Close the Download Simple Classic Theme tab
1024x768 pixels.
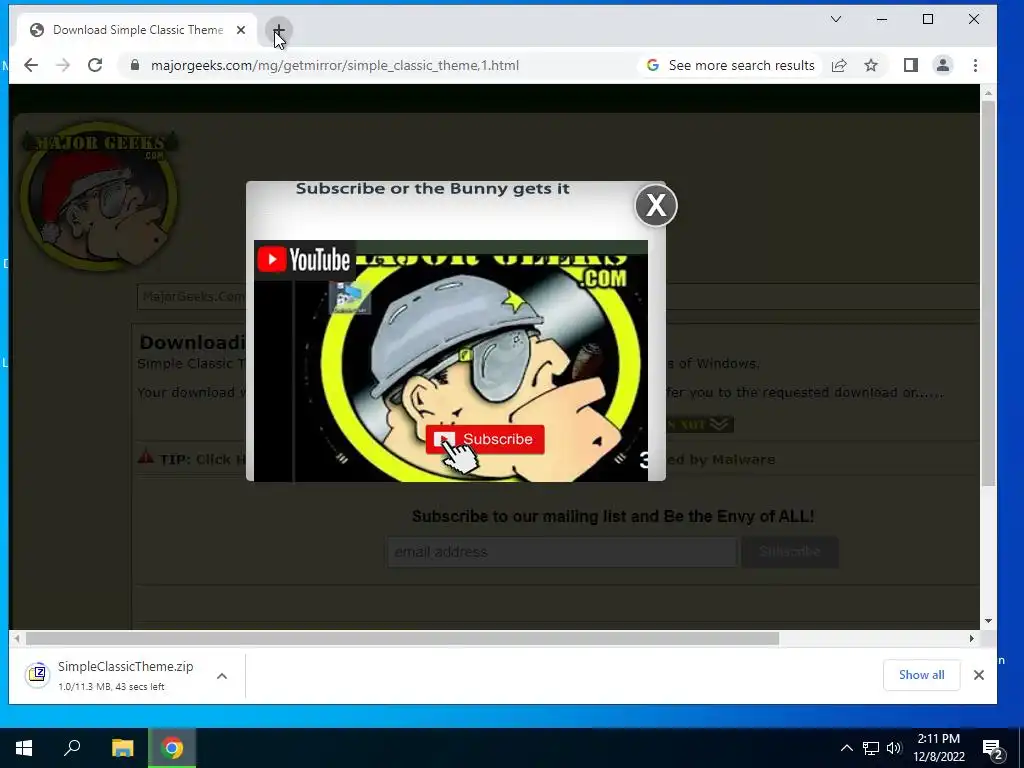coord(241,30)
